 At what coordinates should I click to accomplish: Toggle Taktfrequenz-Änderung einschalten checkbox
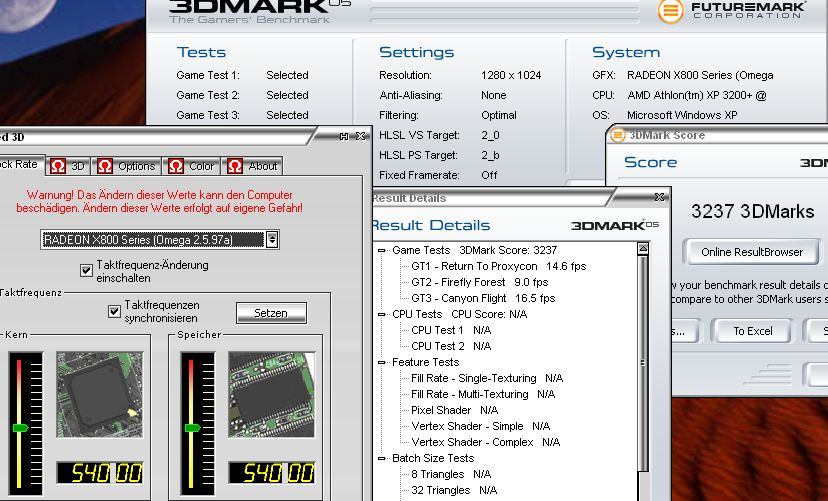(87, 271)
